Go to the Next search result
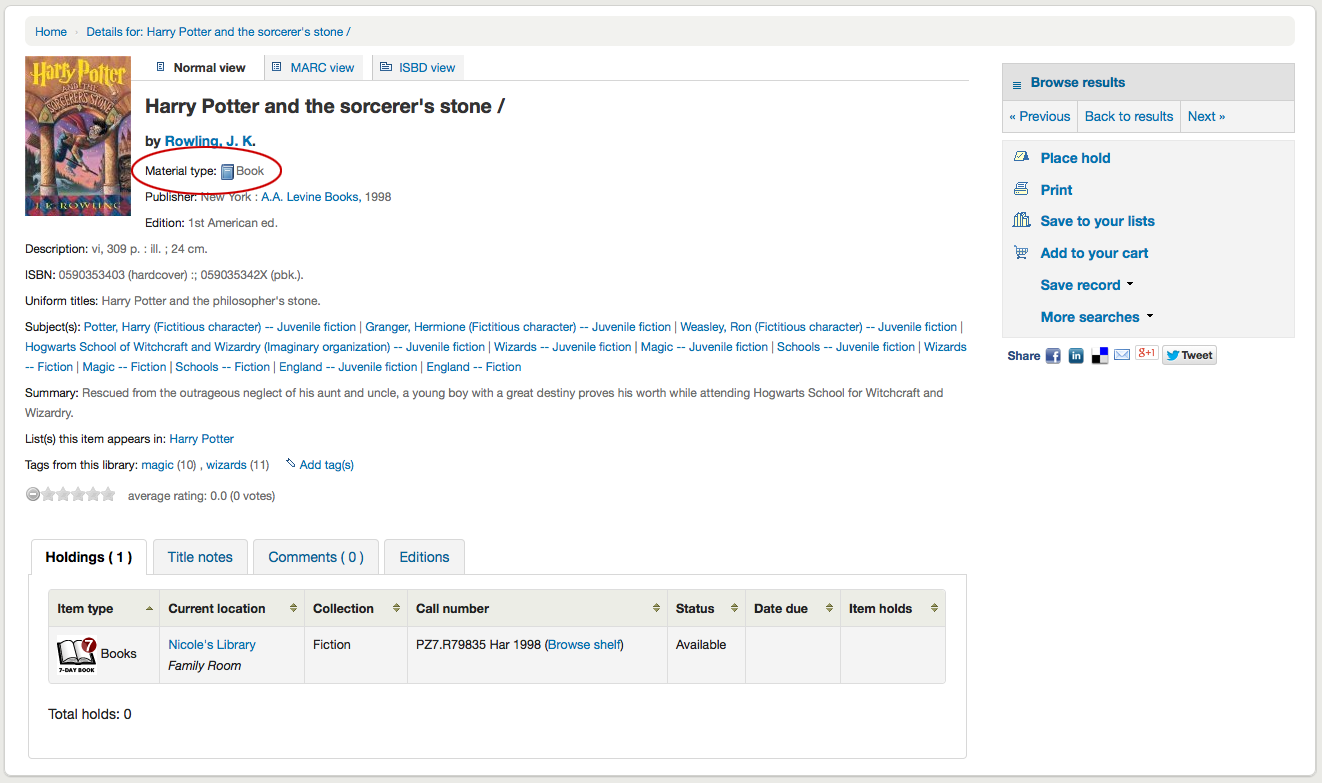Screen dimensions: 1322x783 (1206, 116)
